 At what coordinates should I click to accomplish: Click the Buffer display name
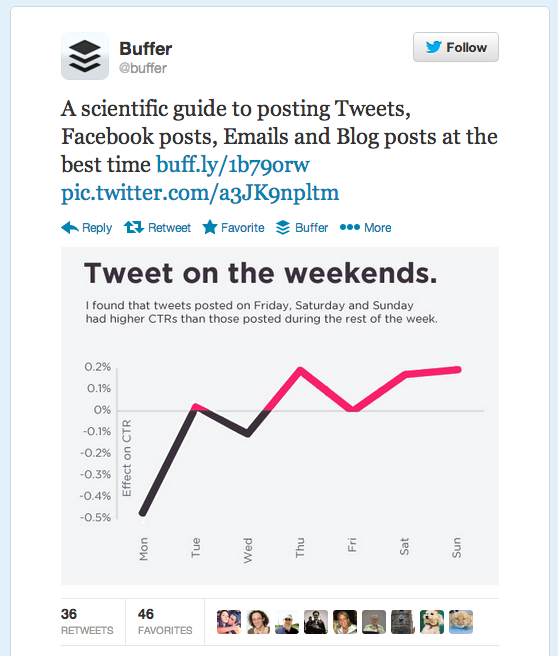pyautogui.click(x=146, y=49)
